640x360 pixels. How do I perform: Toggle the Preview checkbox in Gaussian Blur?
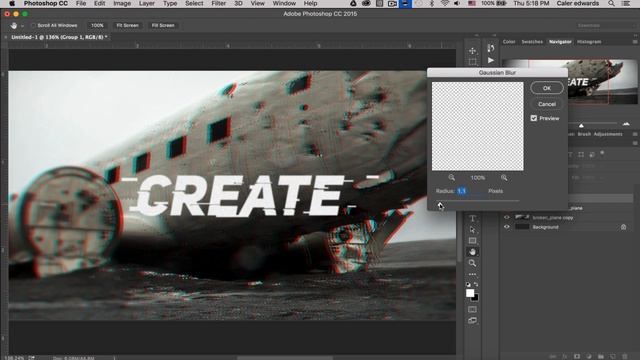pyautogui.click(x=534, y=118)
